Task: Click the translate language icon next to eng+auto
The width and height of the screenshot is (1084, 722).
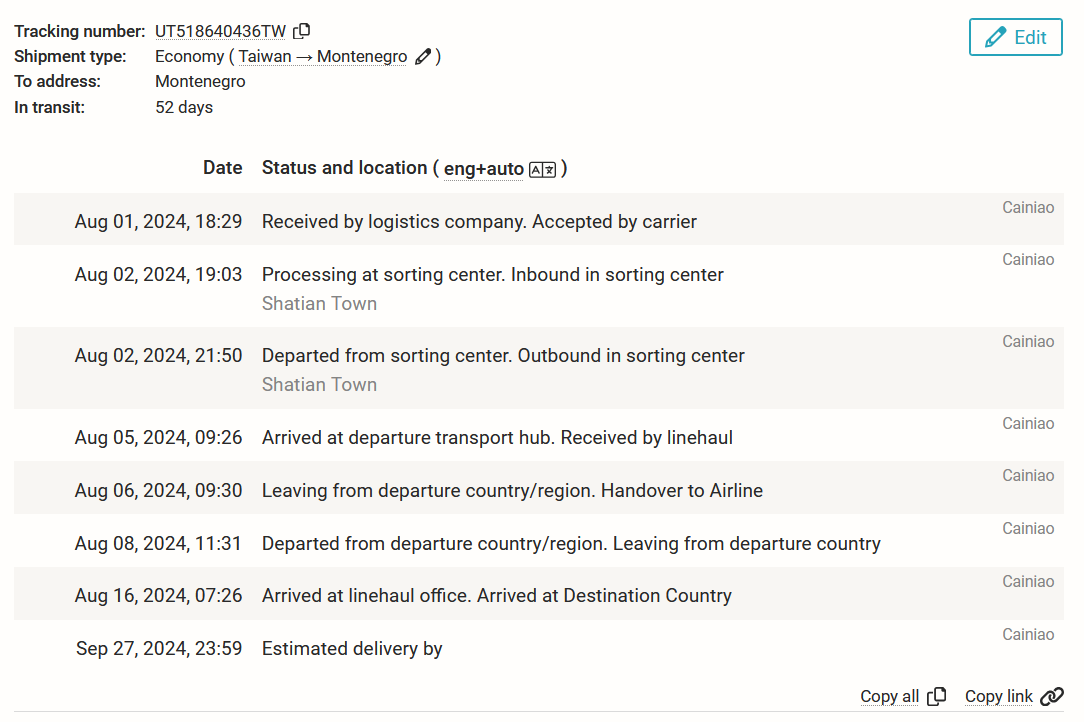Action: 542,169
